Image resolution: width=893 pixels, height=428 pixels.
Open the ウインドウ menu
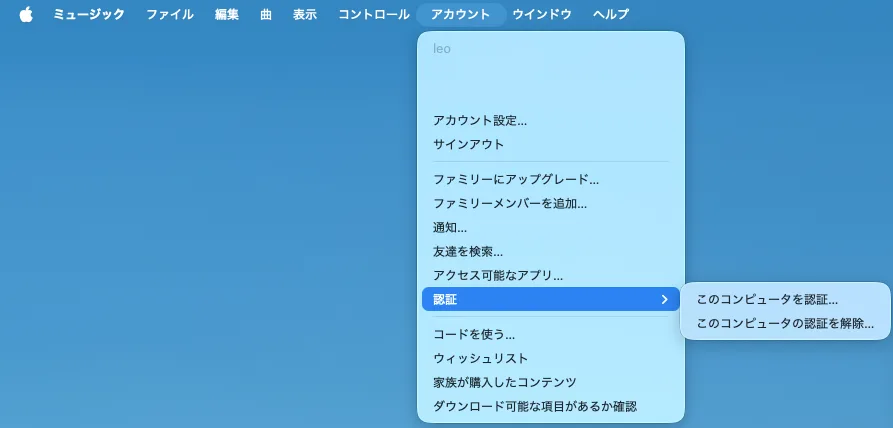point(542,15)
